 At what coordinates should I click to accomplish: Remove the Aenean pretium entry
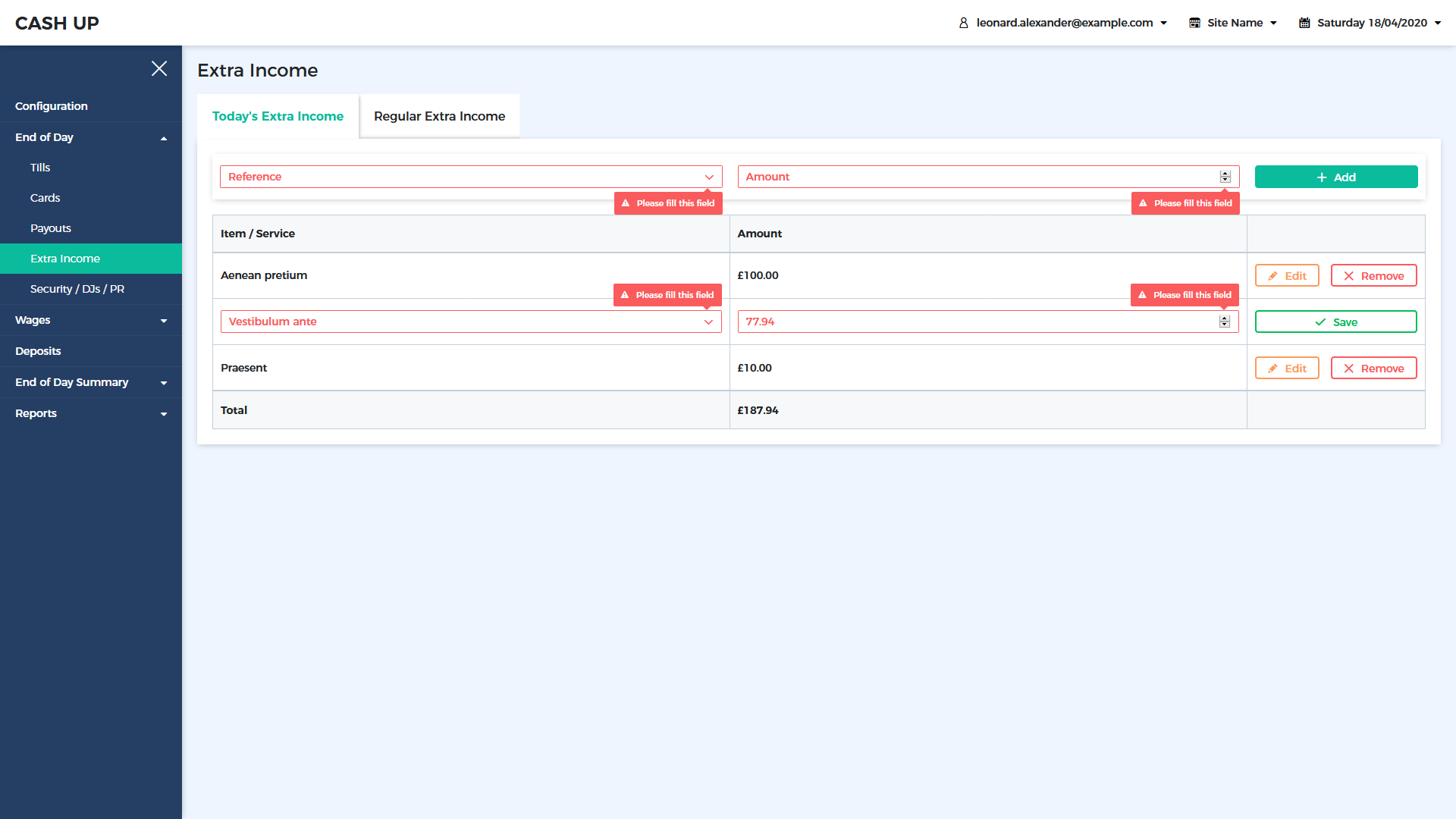tap(1373, 276)
